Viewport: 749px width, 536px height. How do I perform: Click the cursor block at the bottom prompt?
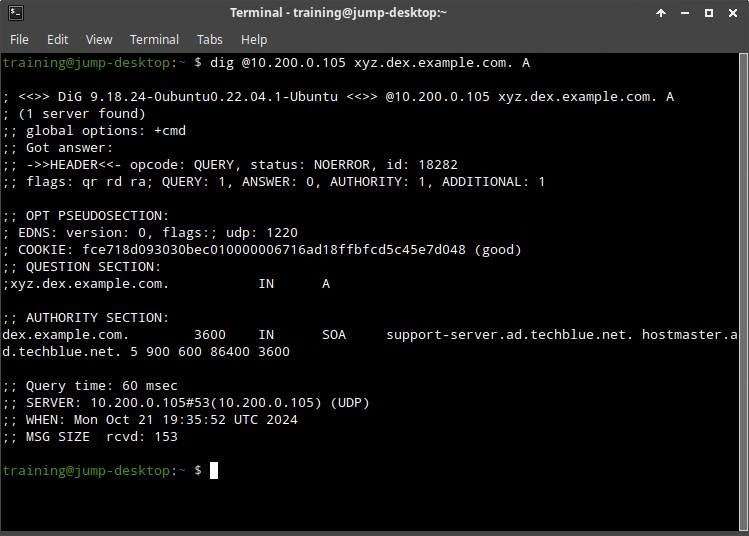click(214, 470)
